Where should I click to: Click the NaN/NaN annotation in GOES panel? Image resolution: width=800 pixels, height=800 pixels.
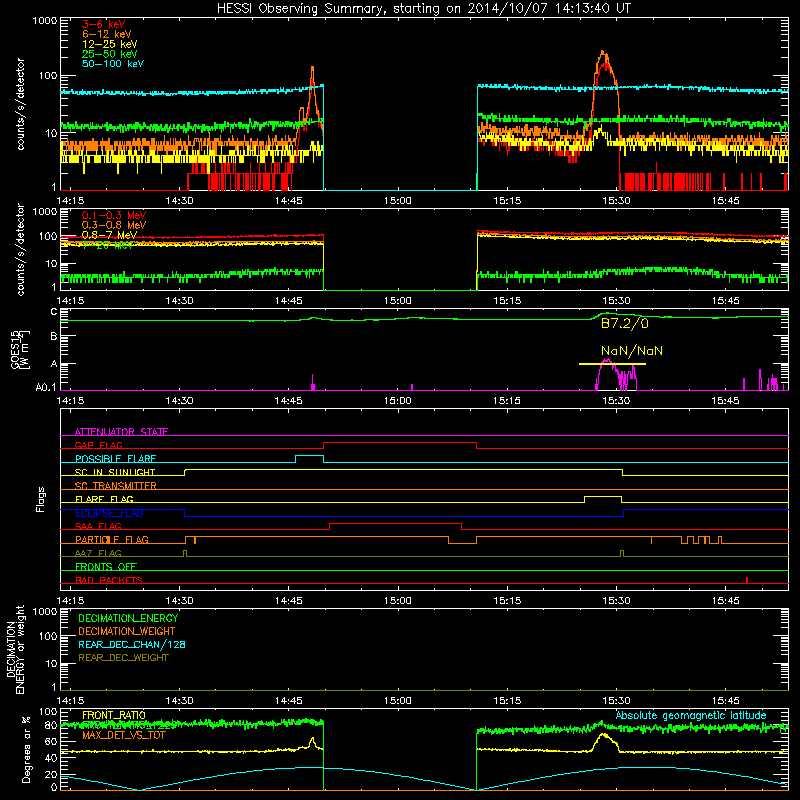point(632,351)
